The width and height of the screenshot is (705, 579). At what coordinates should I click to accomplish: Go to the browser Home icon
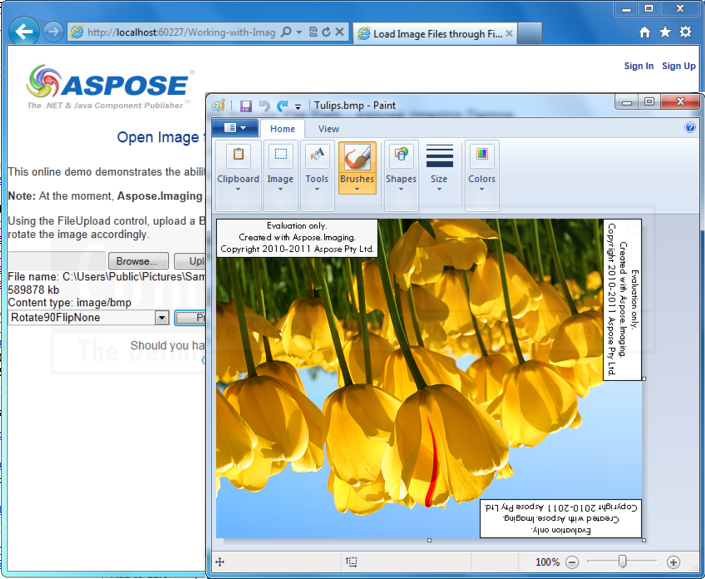click(x=645, y=32)
